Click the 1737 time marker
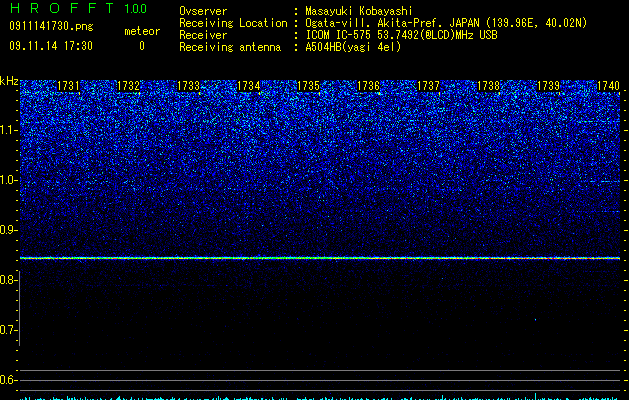629x400 pixels. 428,86
